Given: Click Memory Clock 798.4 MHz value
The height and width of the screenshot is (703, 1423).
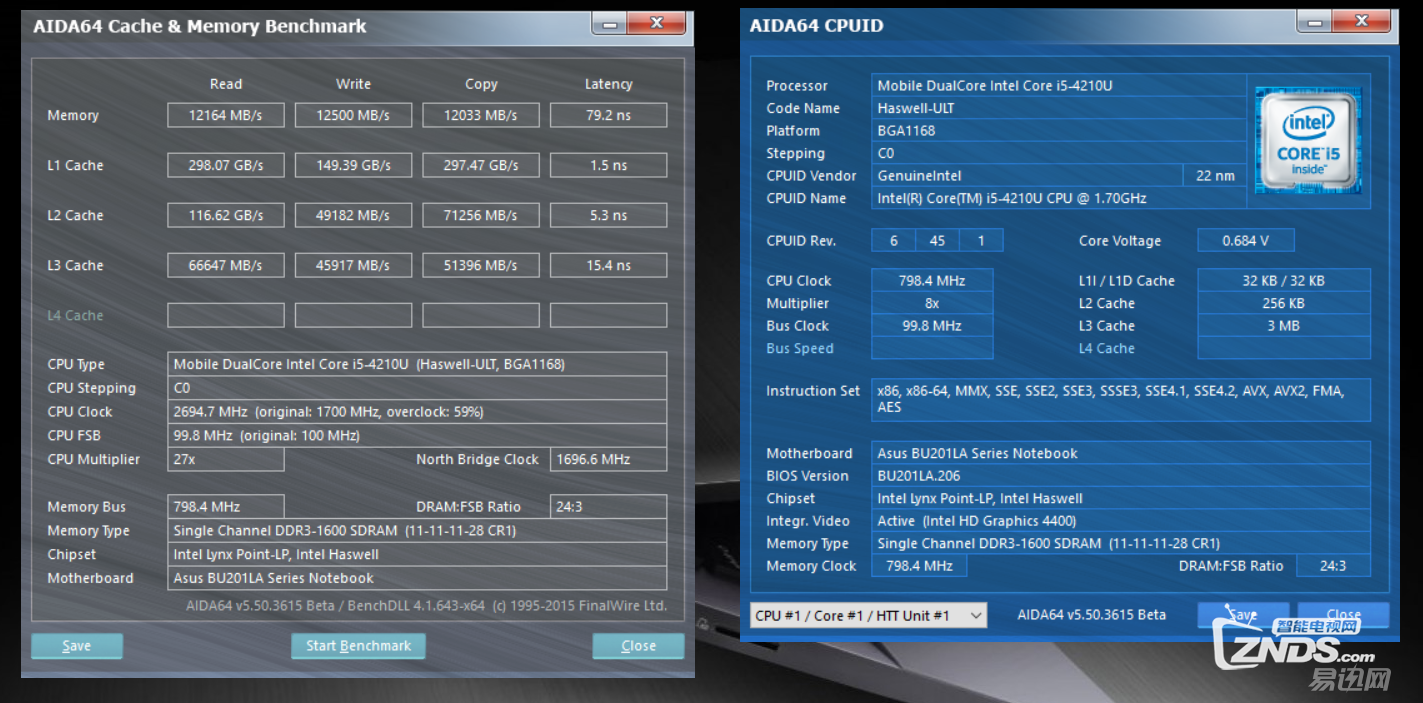Looking at the screenshot, I should point(919,566).
